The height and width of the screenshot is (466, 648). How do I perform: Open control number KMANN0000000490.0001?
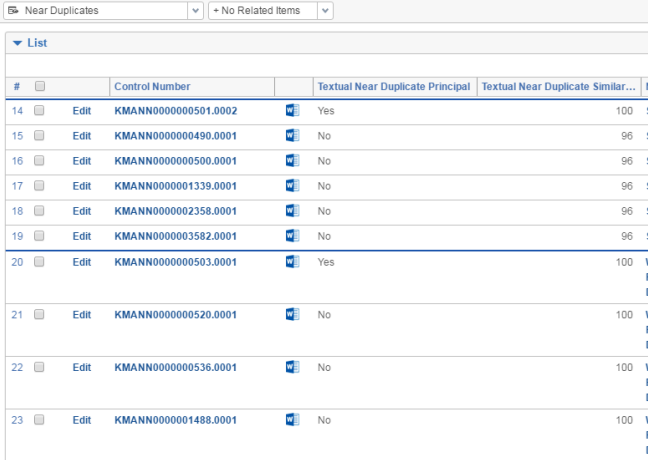[176, 136]
